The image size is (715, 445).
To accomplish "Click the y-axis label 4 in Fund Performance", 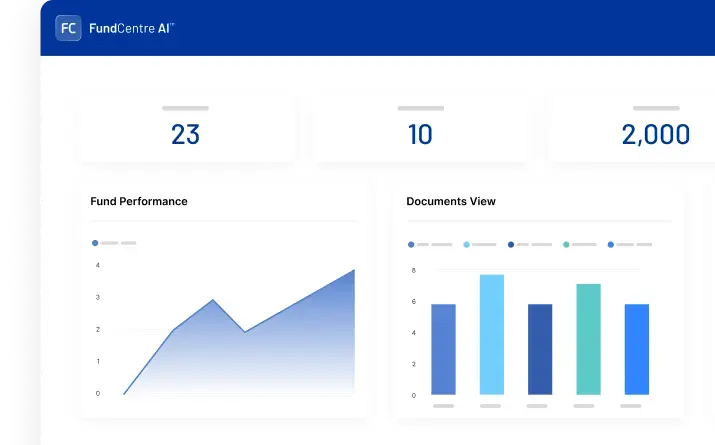I will [x=98, y=265].
